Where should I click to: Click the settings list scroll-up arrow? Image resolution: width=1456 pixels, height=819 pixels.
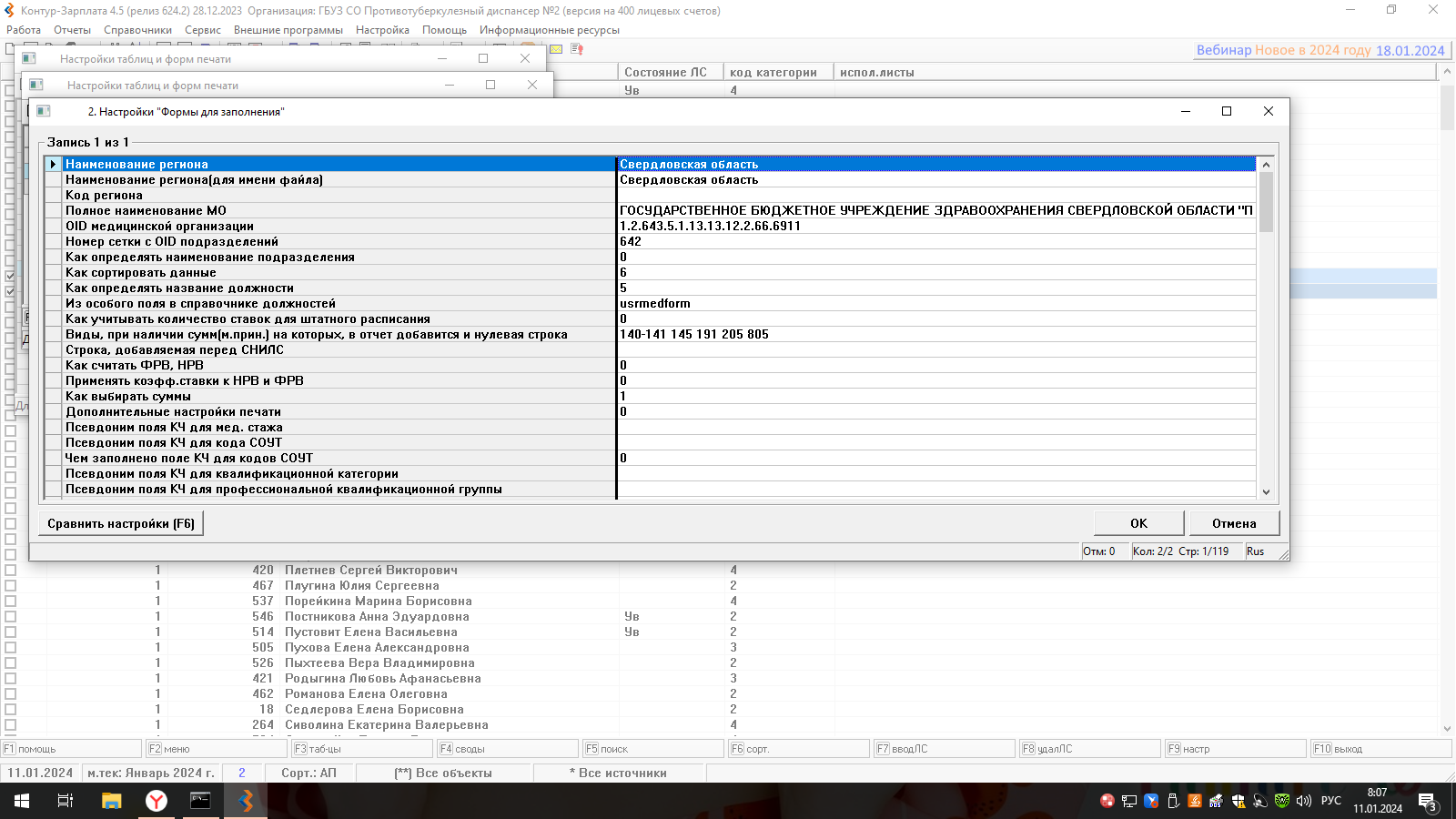click(1266, 165)
